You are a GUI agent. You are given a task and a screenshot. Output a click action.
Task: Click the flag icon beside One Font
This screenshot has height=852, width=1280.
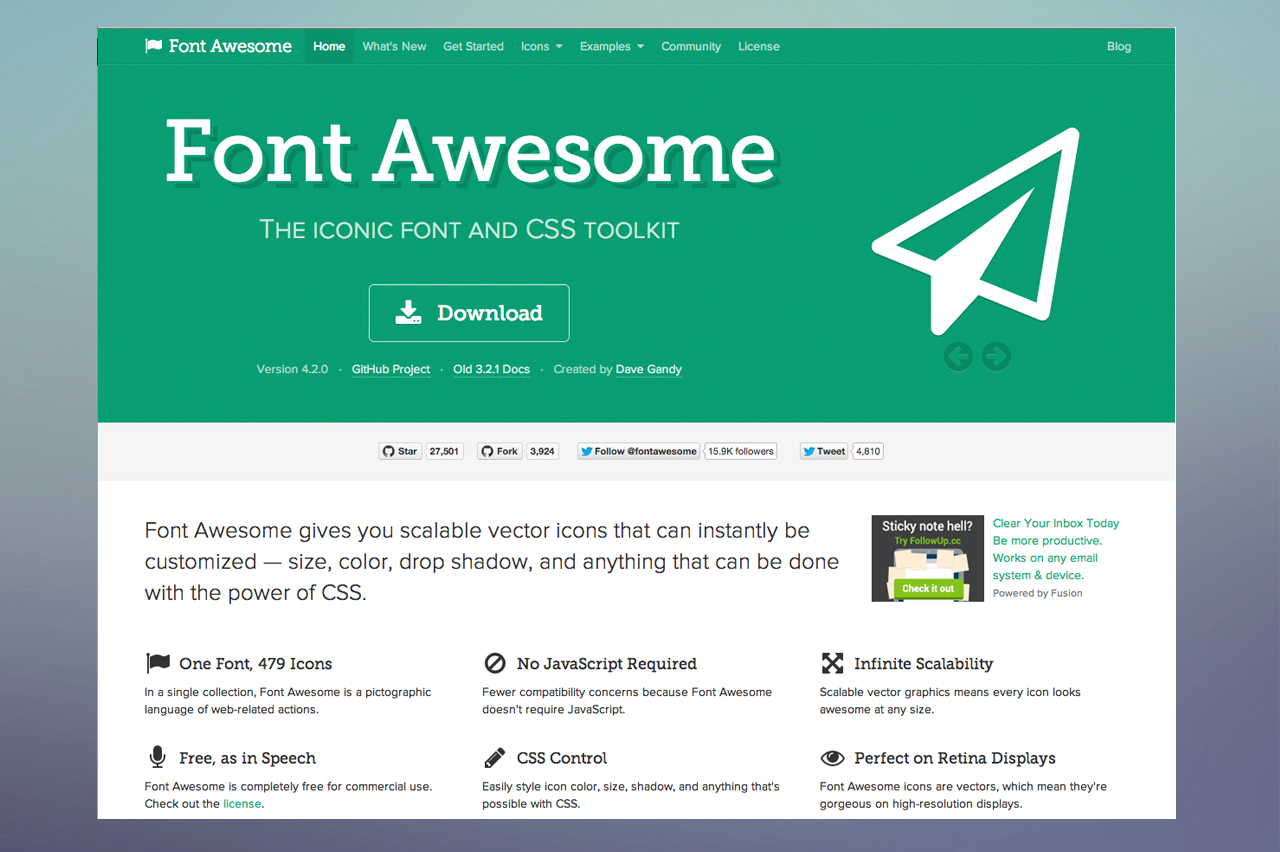(158, 663)
